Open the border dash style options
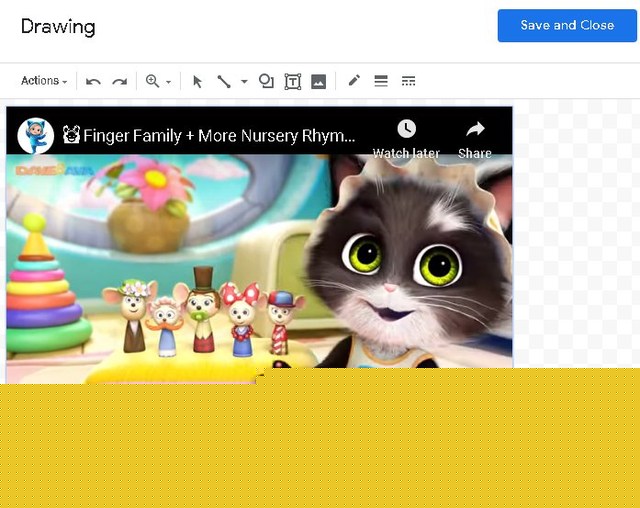Screen dimensions: 640x508 [x=408, y=81]
